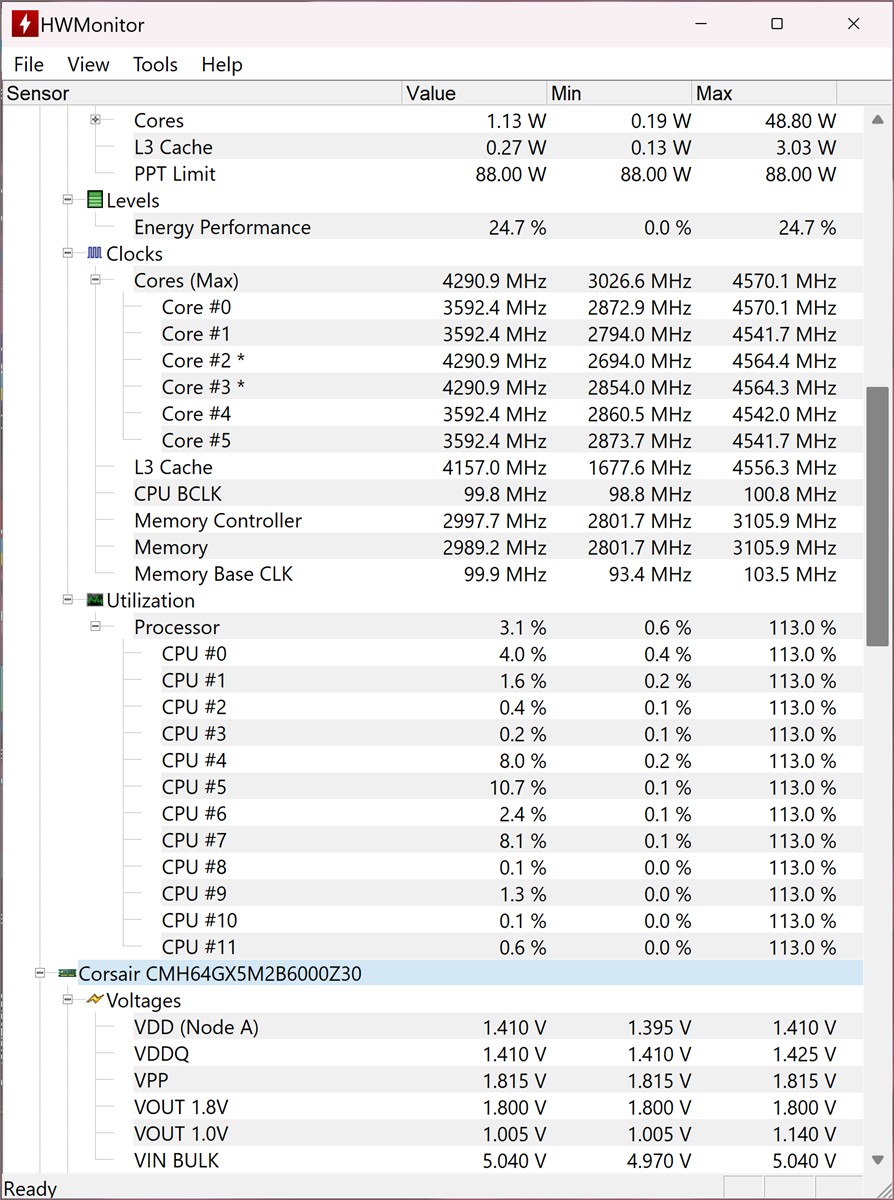Click the HWMonitor lightning logo in title bar

25,24
